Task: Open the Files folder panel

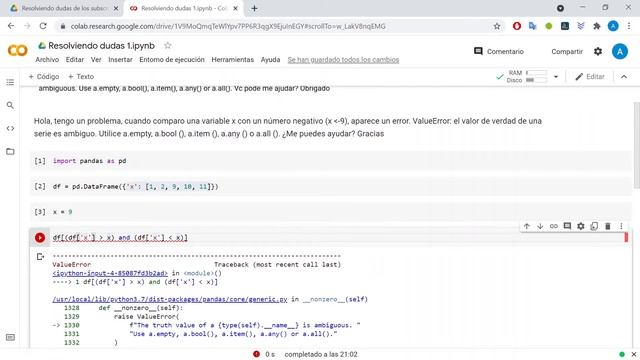Action: pyautogui.click(x=10, y=151)
